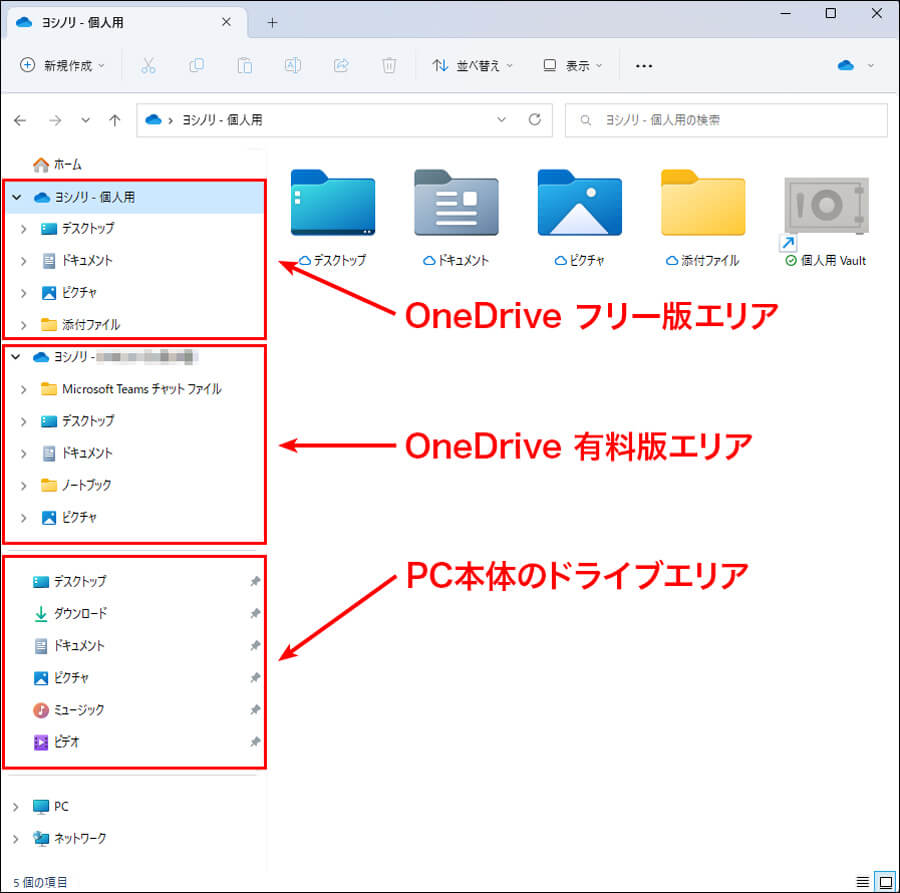This screenshot has width=900, height=893.
Task: Expand デスクトップ under ヨシノリ - 個人用
Action: coord(24,229)
